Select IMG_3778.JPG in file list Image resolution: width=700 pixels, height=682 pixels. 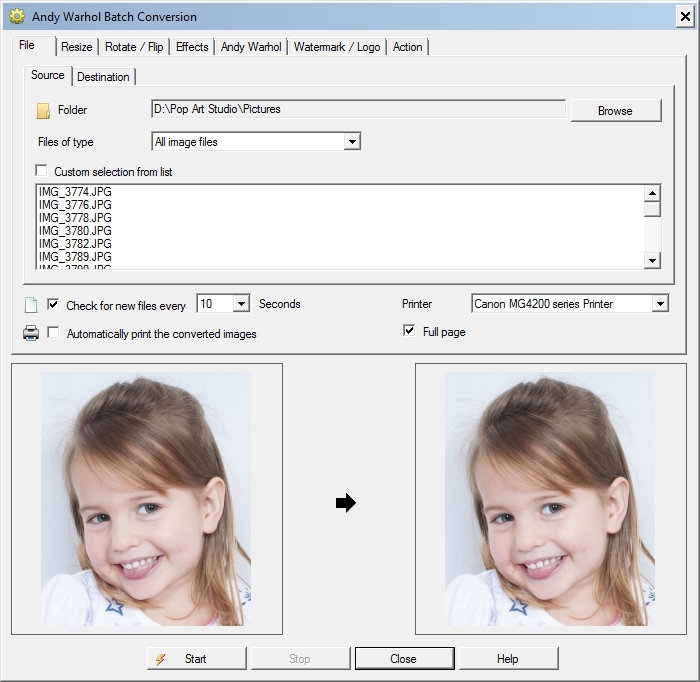click(x=75, y=218)
